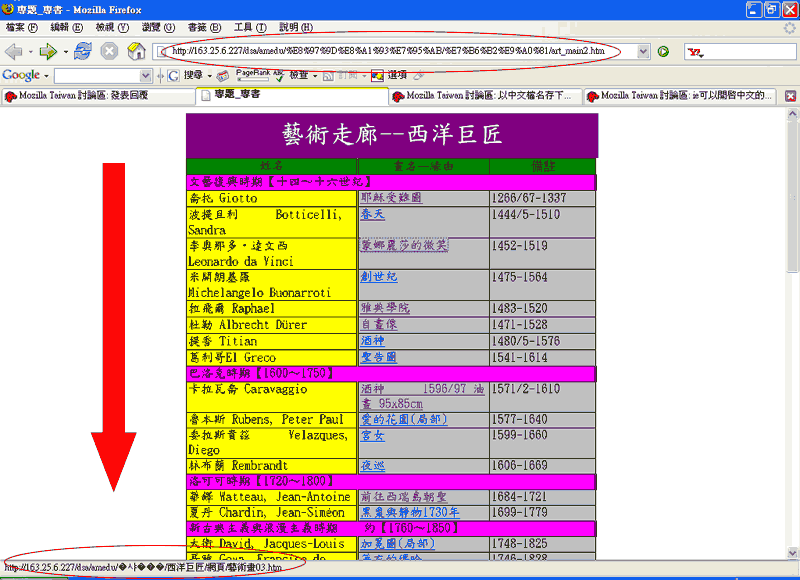Go to the Home page icon
The image size is (800, 580).
[136, 51]
